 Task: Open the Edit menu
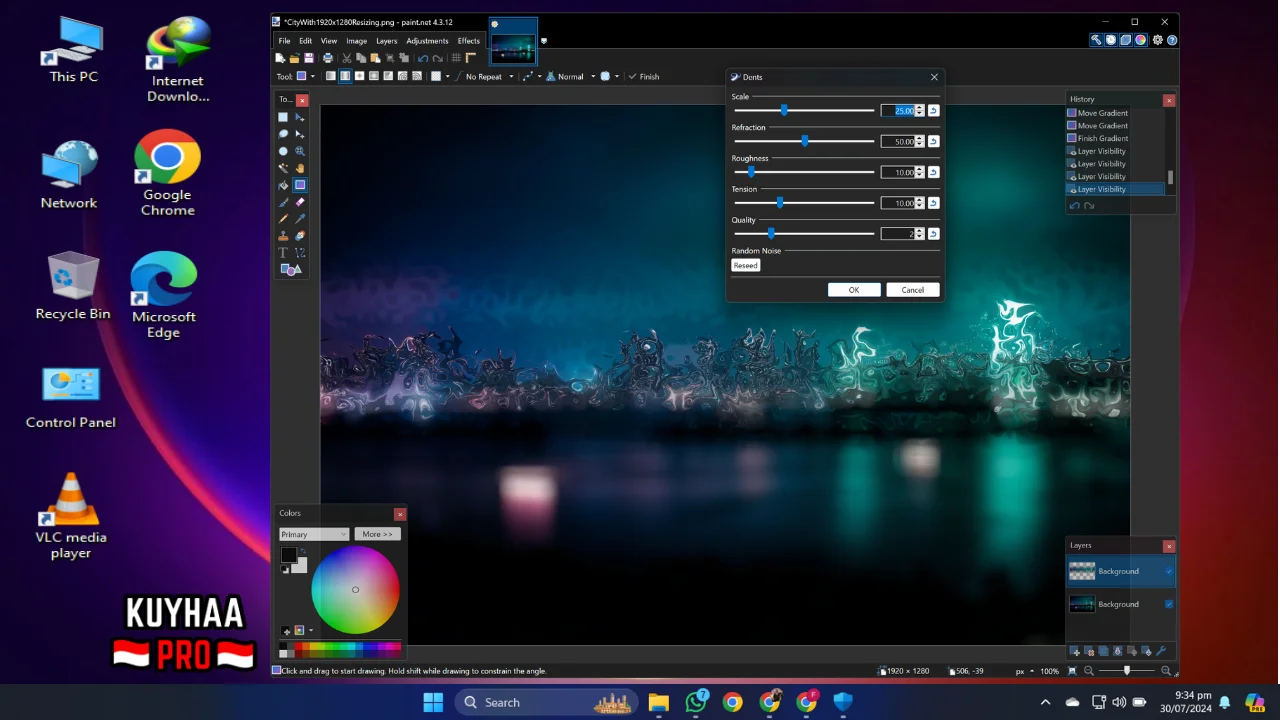tap(306, 41)
